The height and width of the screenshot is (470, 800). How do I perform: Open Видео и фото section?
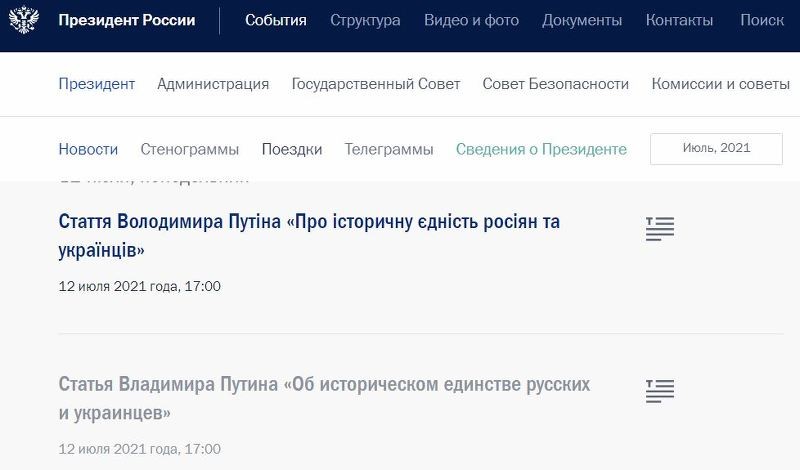coord(471,20)
